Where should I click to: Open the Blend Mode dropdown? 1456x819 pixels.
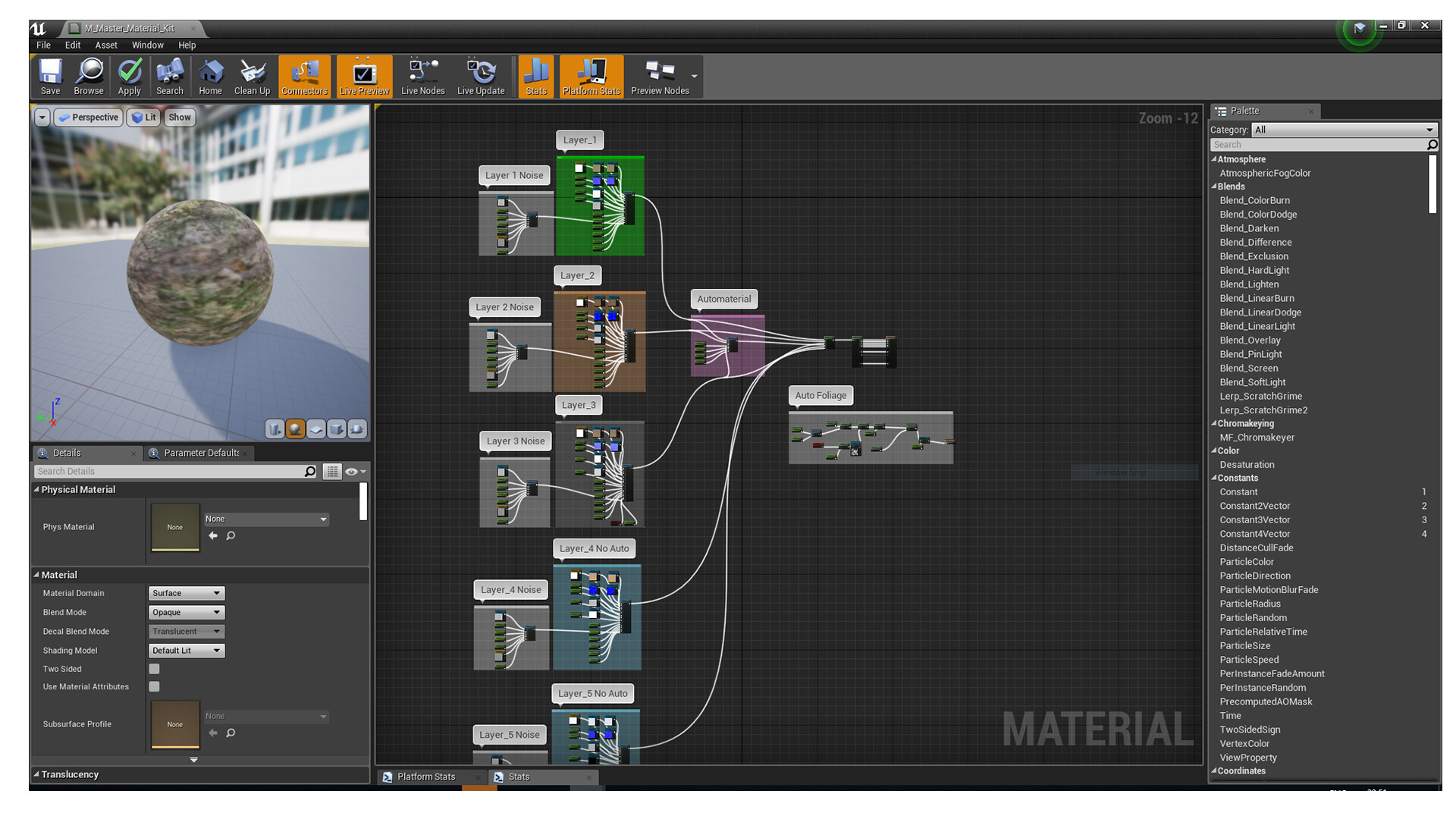click(x=185, y=612)
